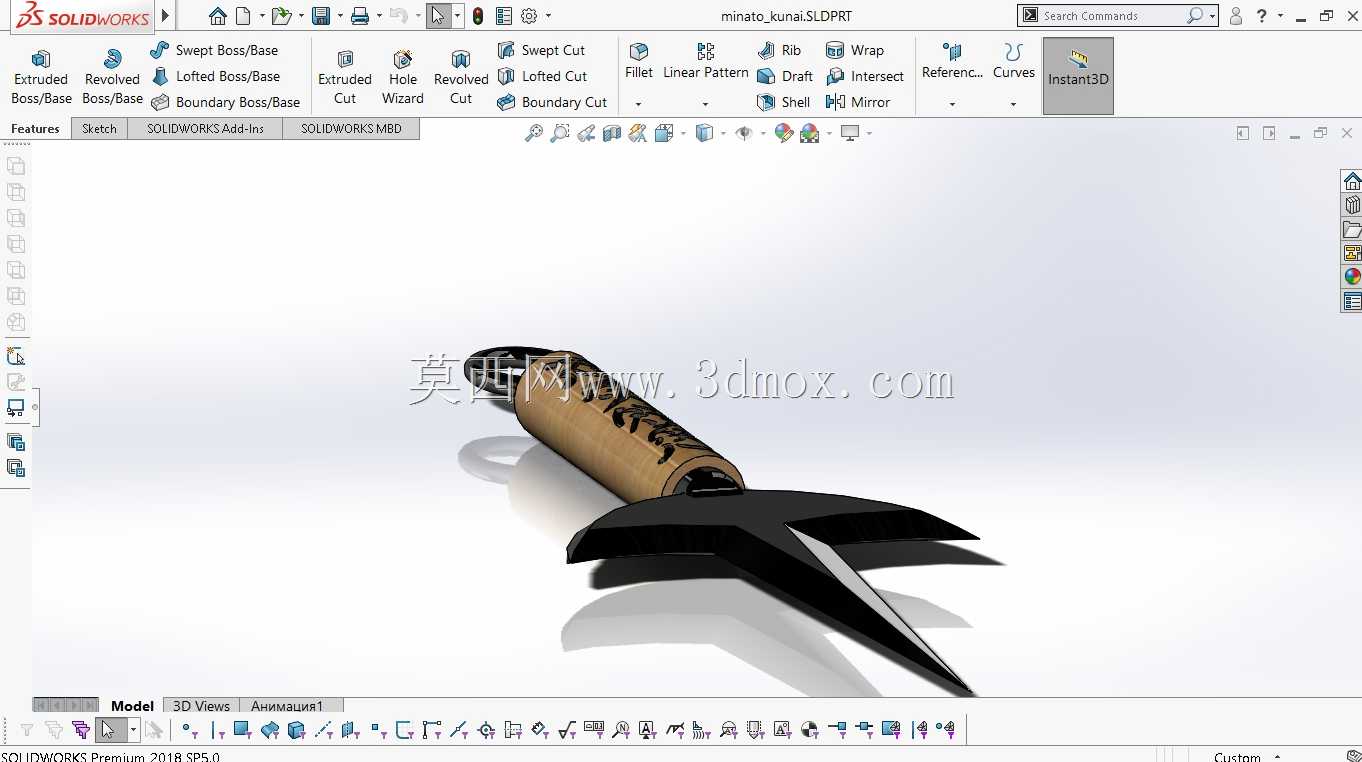The height and width of the screenshot is (762, 1362).
Task: Expand Reference Geometry dropdown arrow
Action: [952, 103]
